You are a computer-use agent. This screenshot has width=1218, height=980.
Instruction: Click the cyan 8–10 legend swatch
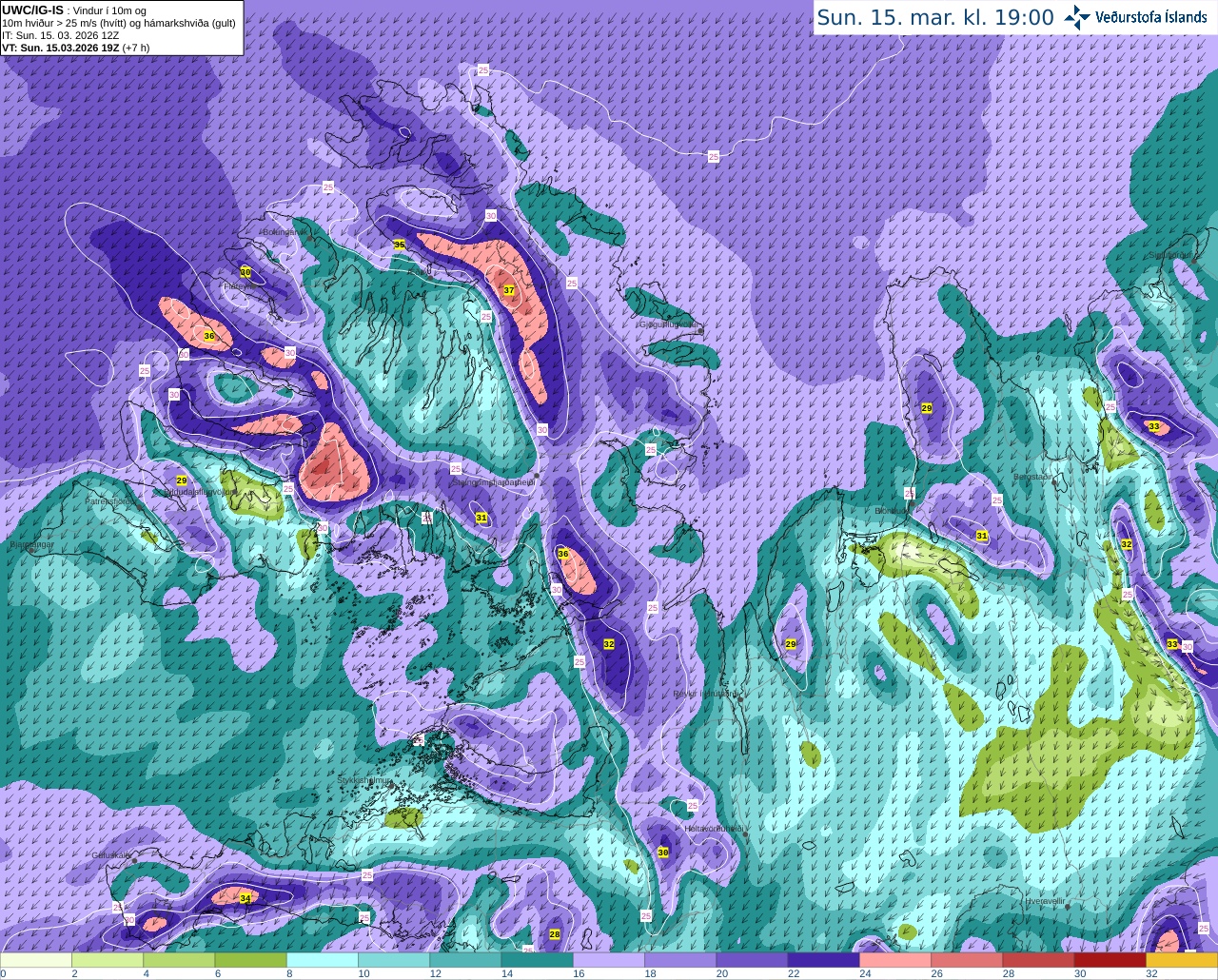click(323, 960)
